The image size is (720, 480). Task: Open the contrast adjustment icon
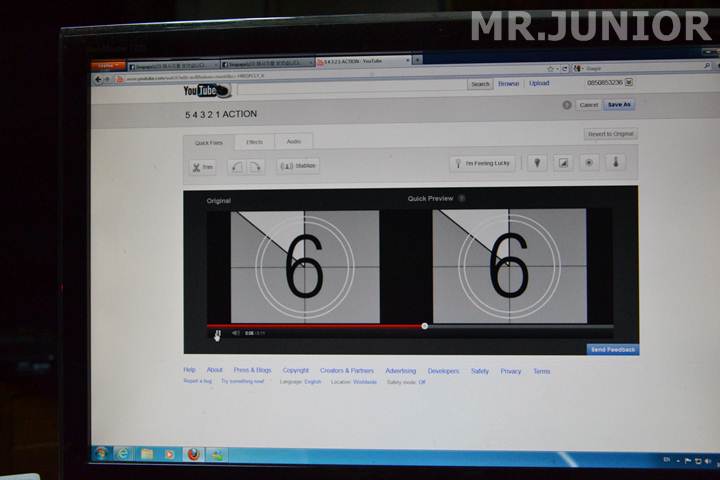coord(563,163)
